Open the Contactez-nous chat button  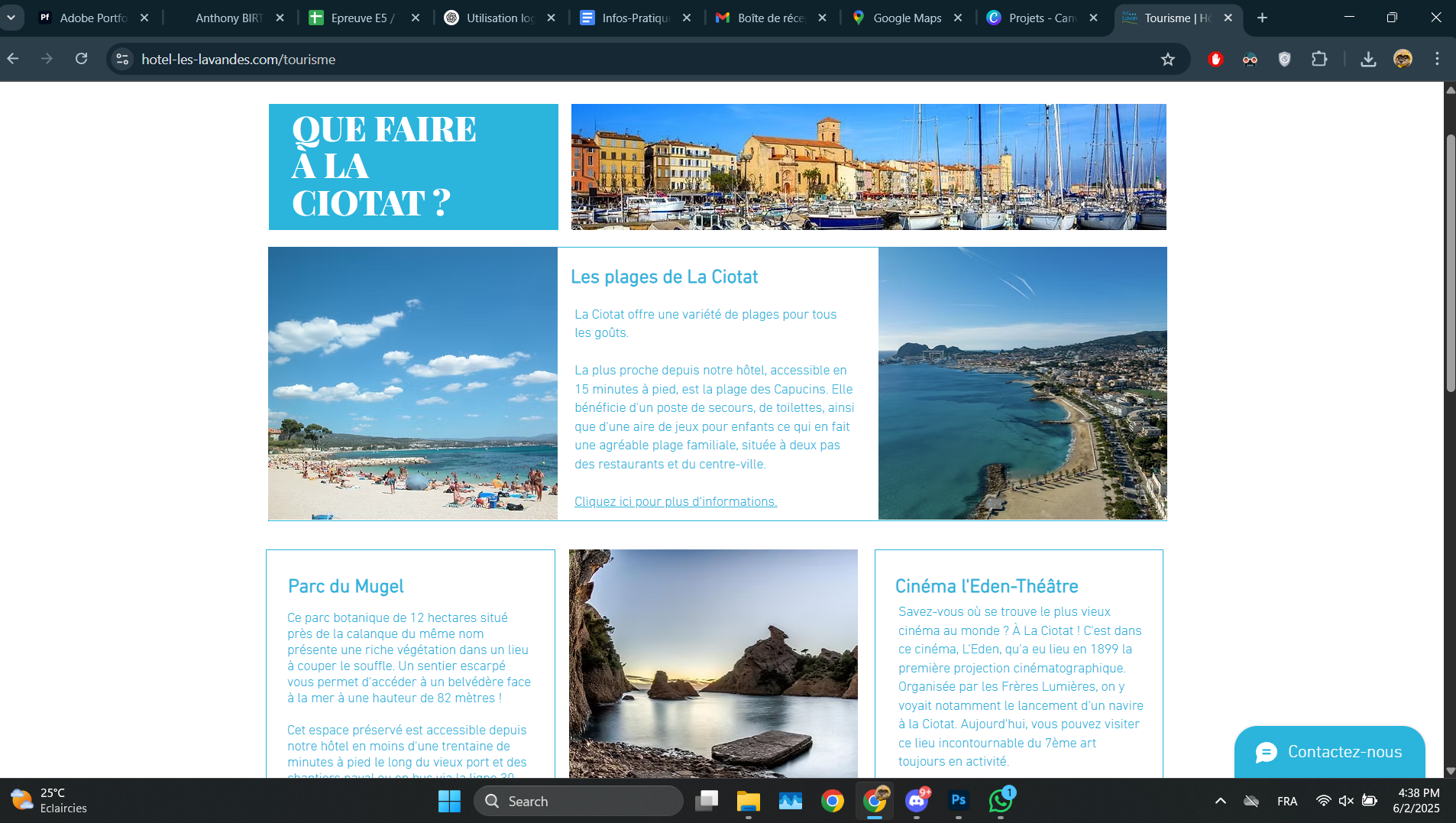pos(1329,752)
